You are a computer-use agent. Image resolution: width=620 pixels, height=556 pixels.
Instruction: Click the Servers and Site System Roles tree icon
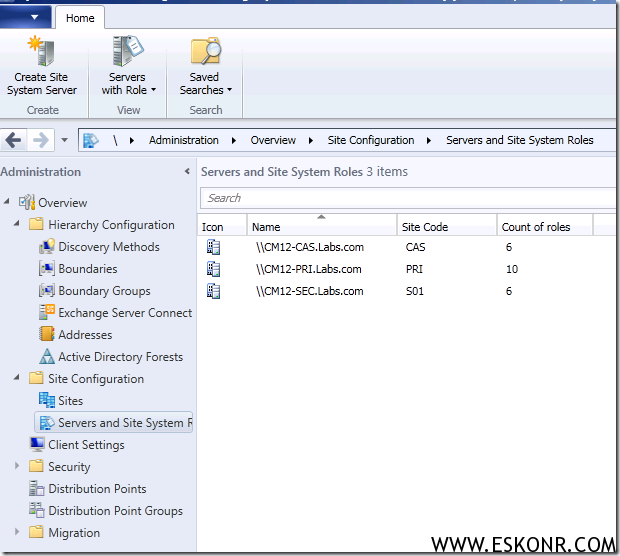point(47,423)
